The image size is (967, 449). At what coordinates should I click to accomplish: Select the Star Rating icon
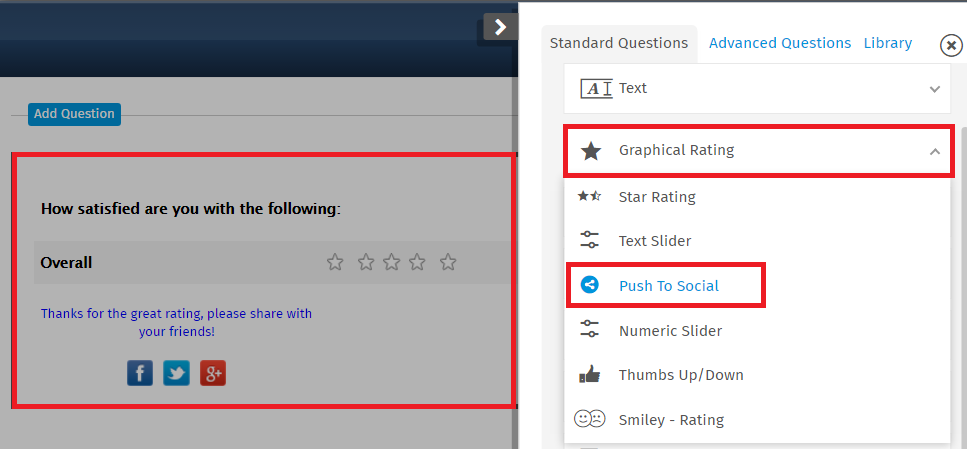(589, 197)
